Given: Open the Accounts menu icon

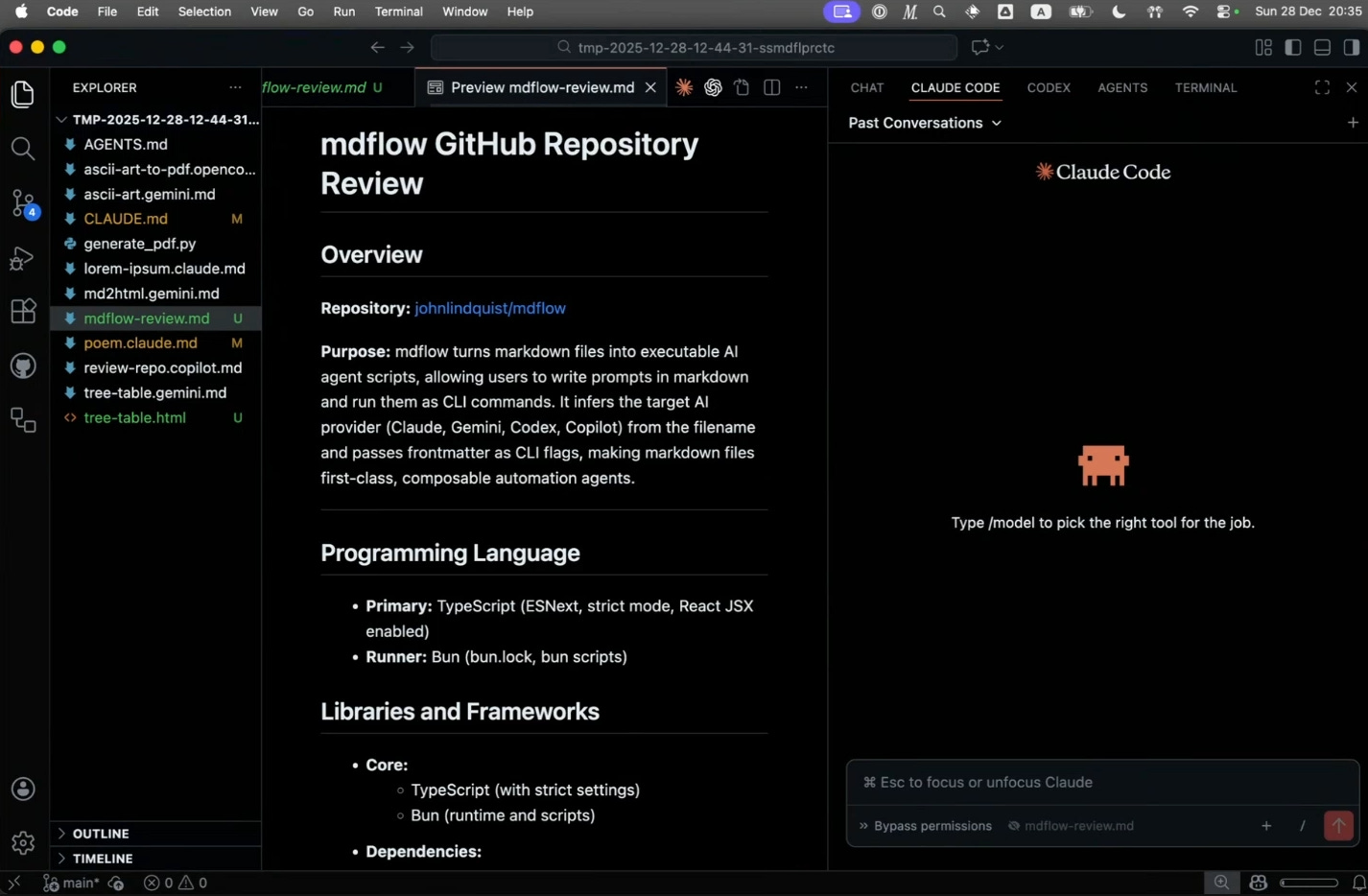Looking at the screenshot, I should pyautogui.click(x=23, y=789).
